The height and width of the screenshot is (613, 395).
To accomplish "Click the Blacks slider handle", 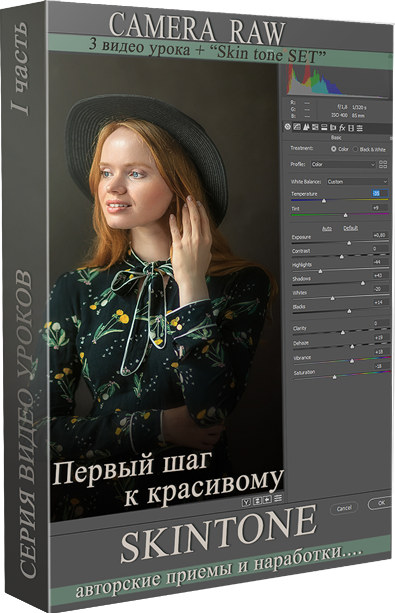I will (349, 311).
